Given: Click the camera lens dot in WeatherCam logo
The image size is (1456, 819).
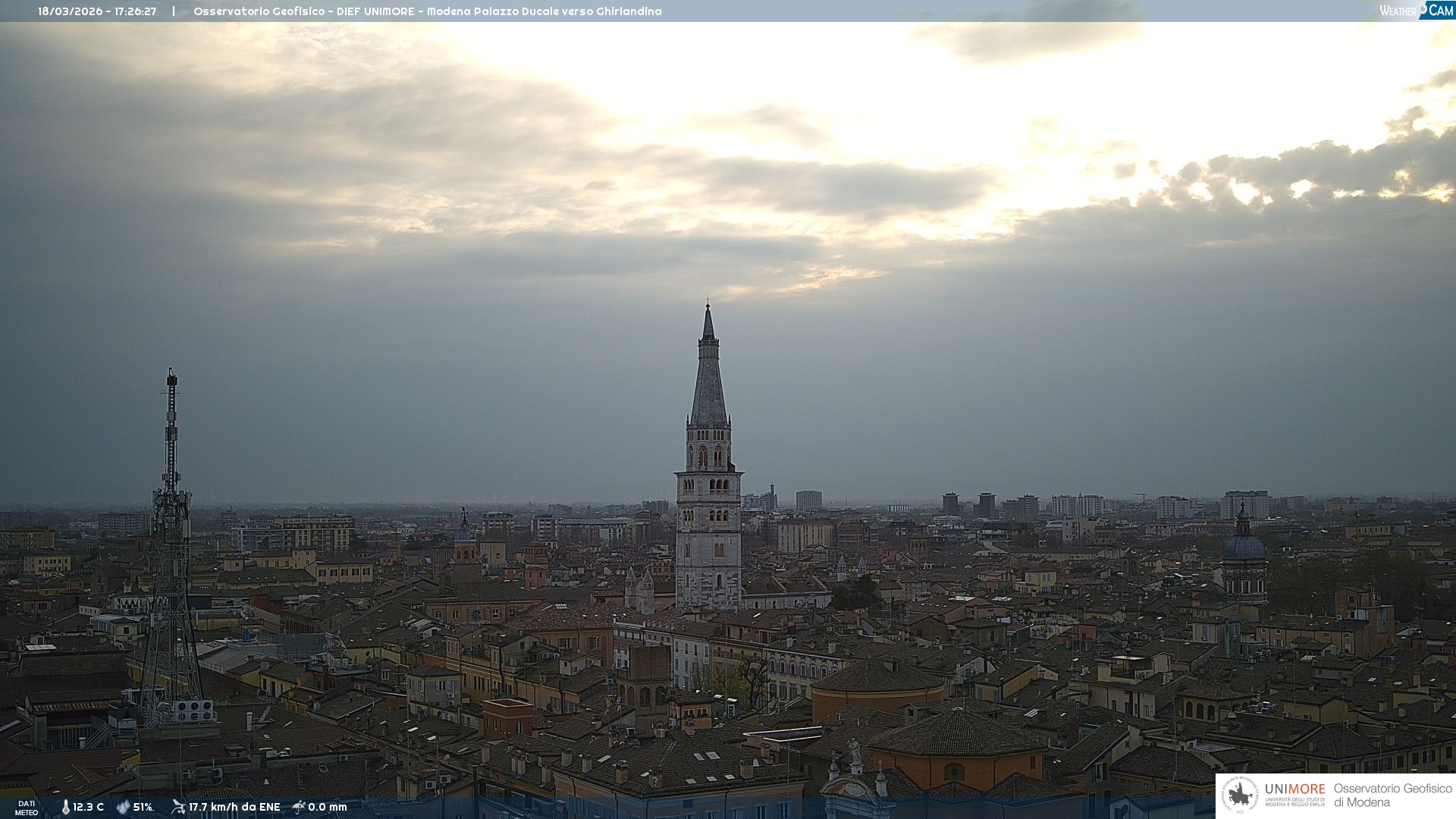Looking at the screenshot, I should click(x=1423, y=9).
